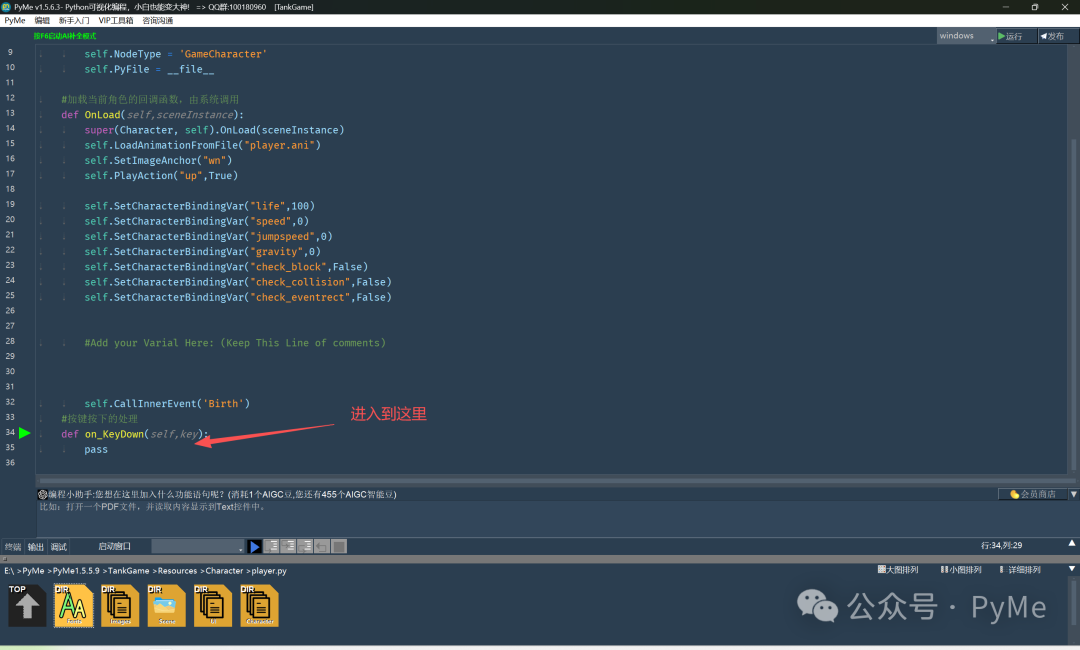Click the PyMe app logo in title bar
Screen dimensions: 1080x650
6,7
